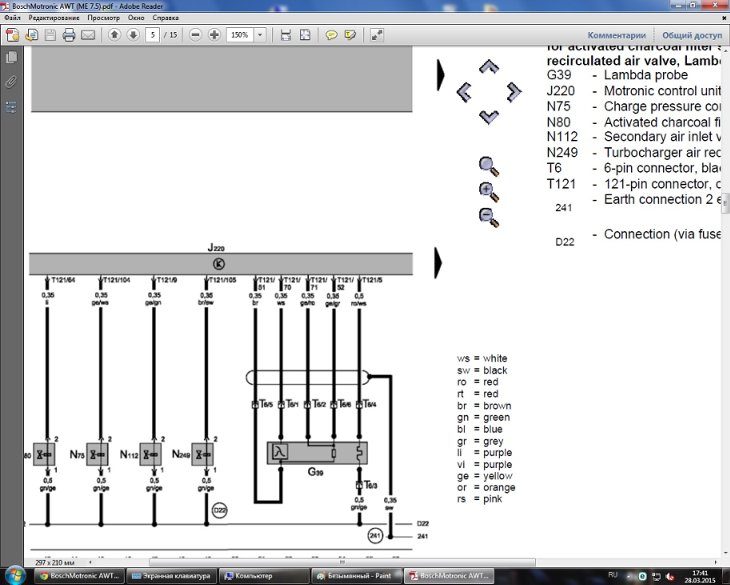Click the fit width scrolling icon
This screenshot has width=730, height=585.
(285, 35)
